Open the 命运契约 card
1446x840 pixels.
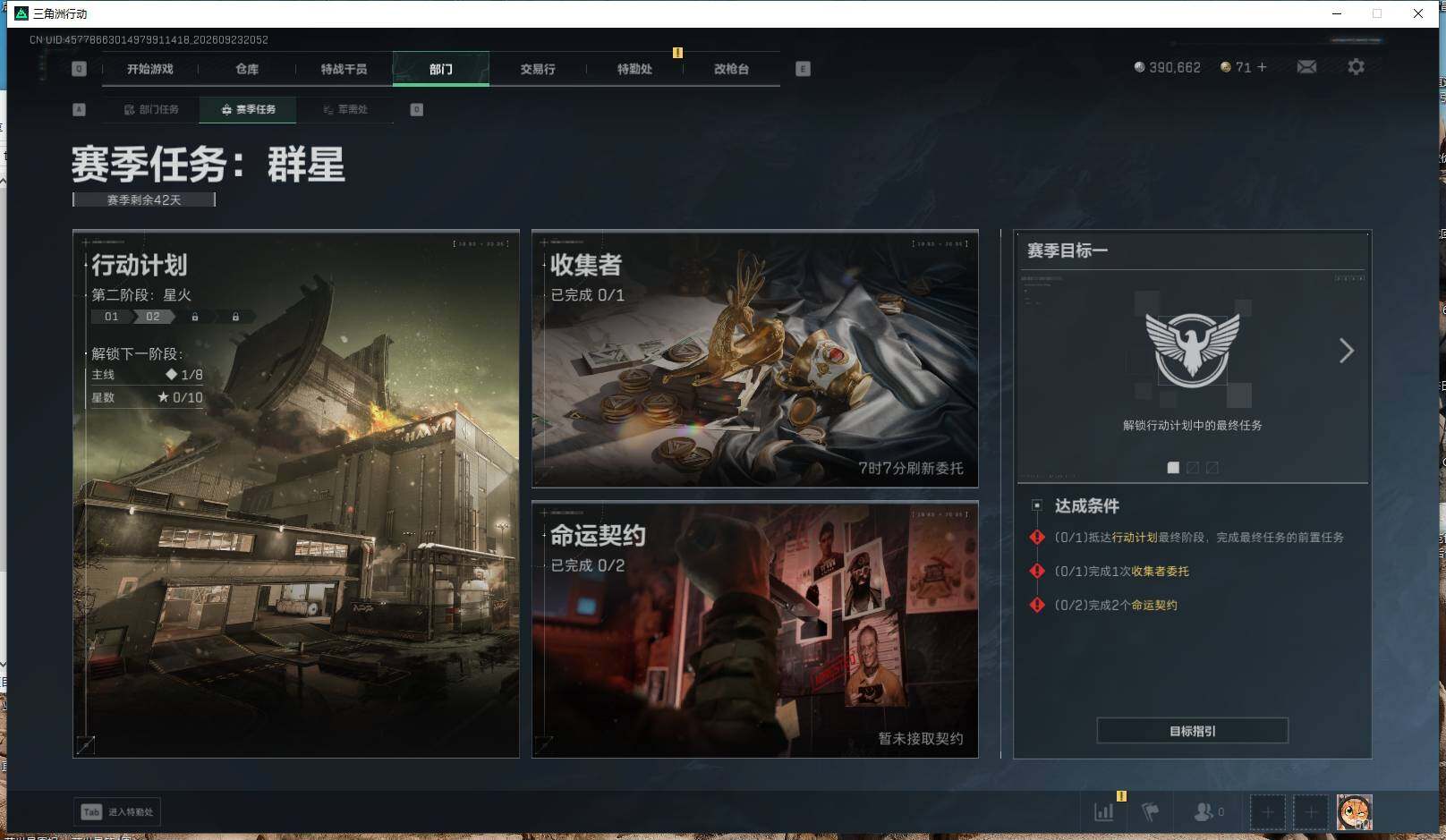pos(755,630)
